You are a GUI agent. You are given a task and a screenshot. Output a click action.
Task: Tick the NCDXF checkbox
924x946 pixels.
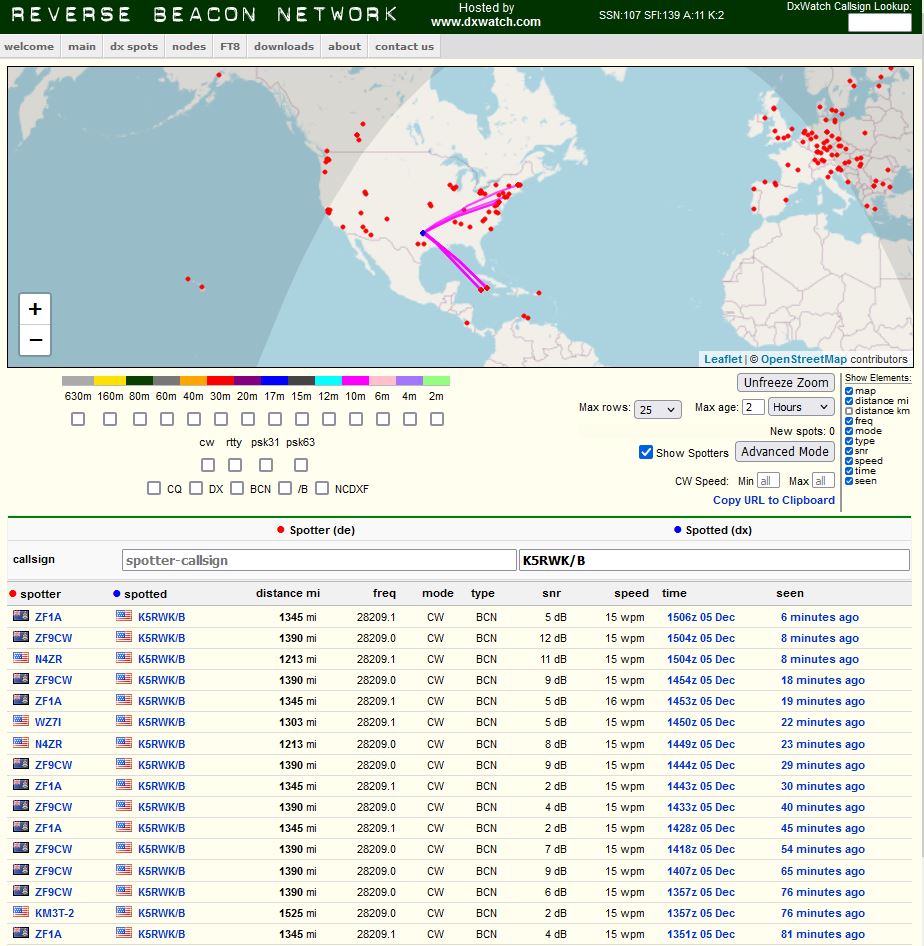pos(322,488)
